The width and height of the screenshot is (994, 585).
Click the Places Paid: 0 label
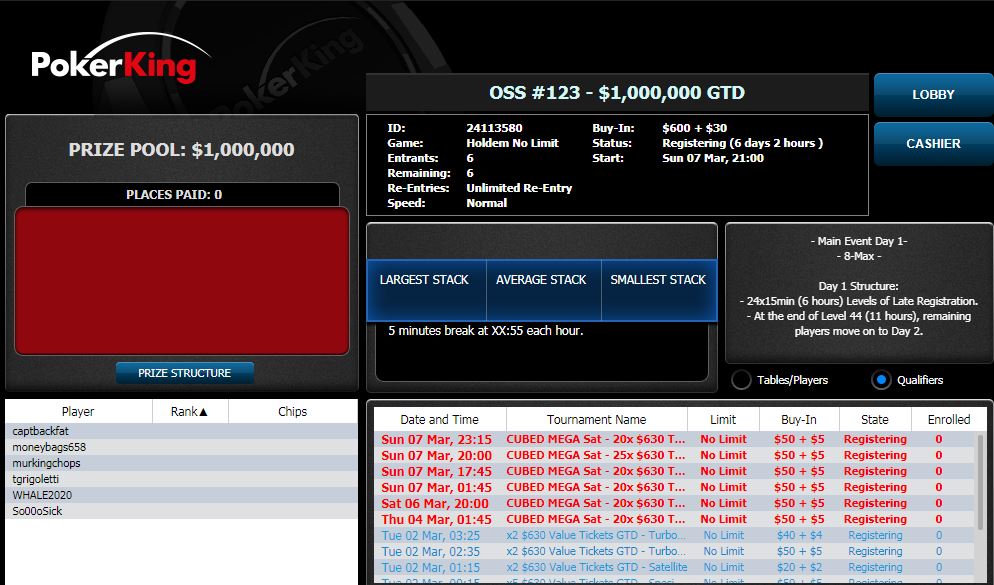pyautogui.click(x=174, y=195)
